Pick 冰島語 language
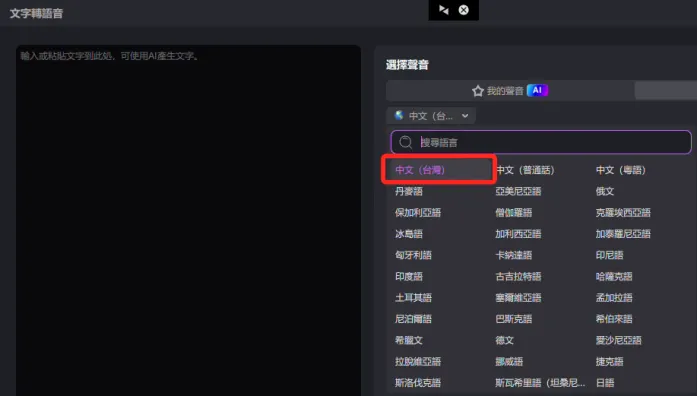Screen dimensions: 697x396 pyautogui.click(x=409, y=234)
